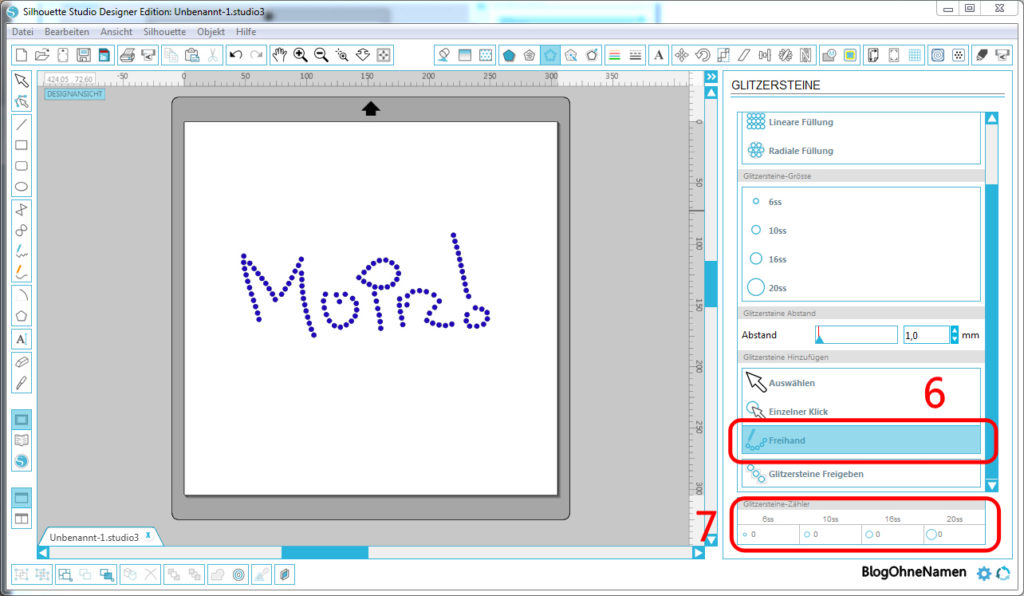Image resolution: width=1024 pixels, height=596 pixels.
Task: Click the Print icon in toolbar
Action: click(x=128, y=55)
